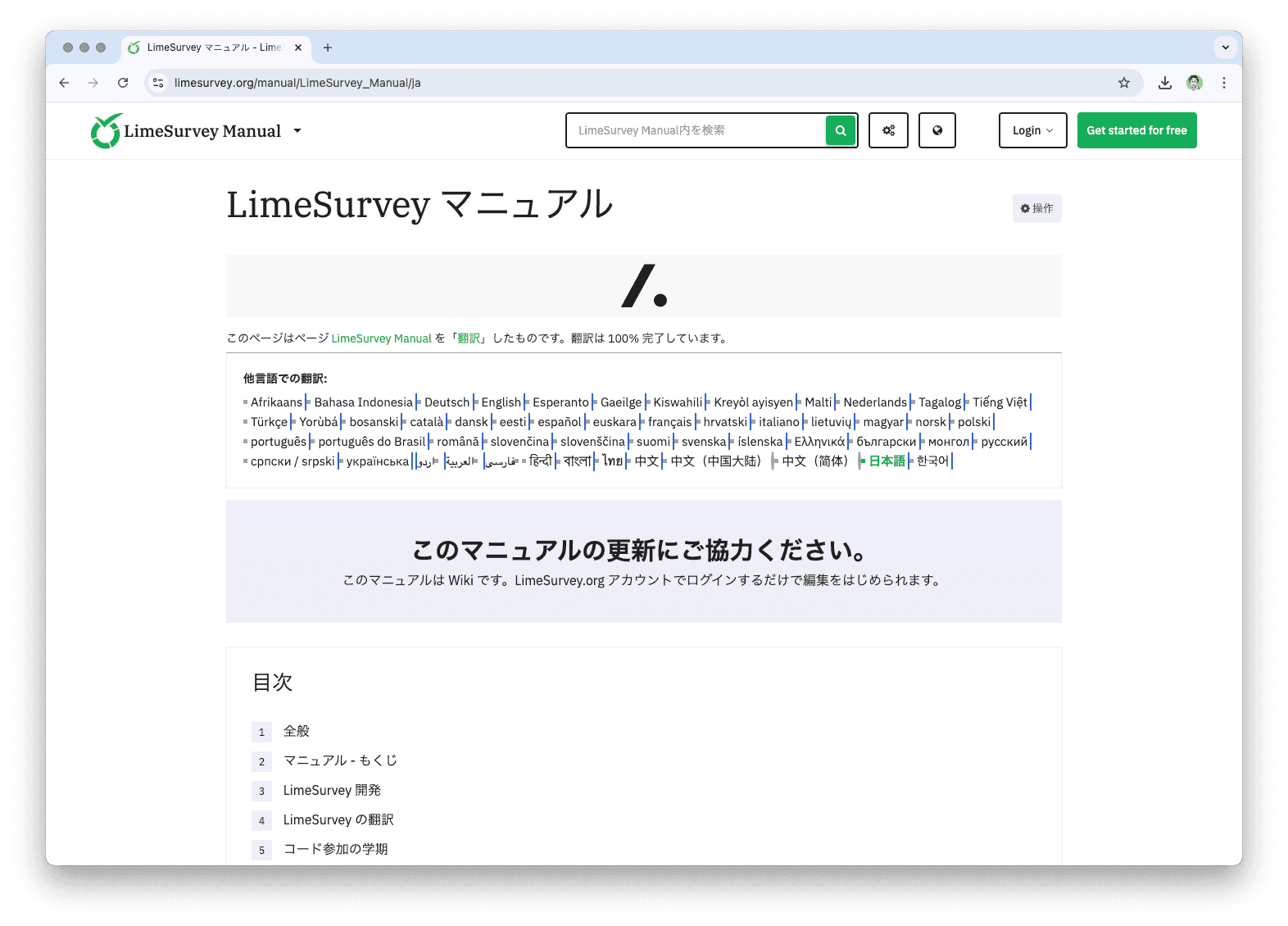Viewport: 1288px width, 926px height.
Task: Switch to 한국어 translation
Action: [x=933, y=461]
